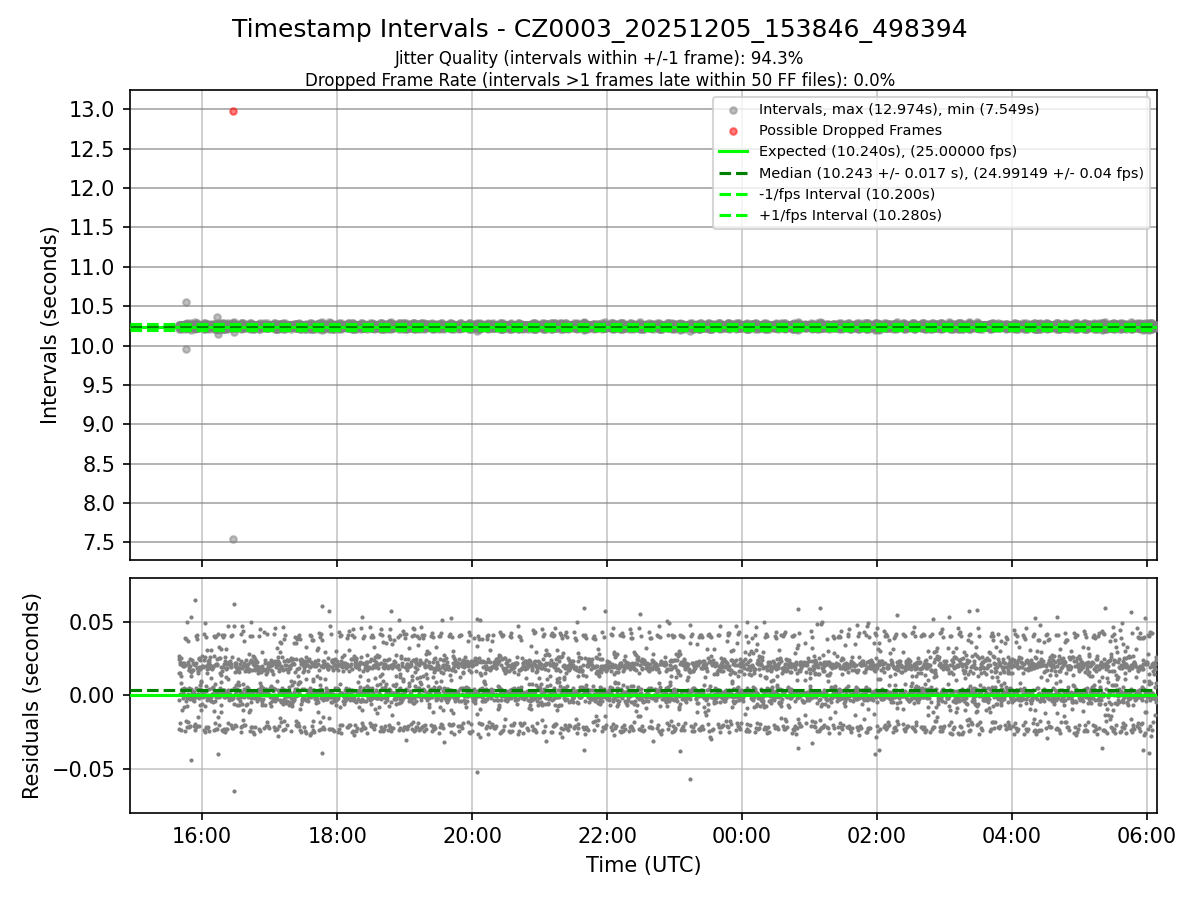Click legend entry '+1/fps Interval (10.280s)'
1200x900 pixels.
click(x=850, y=214)
